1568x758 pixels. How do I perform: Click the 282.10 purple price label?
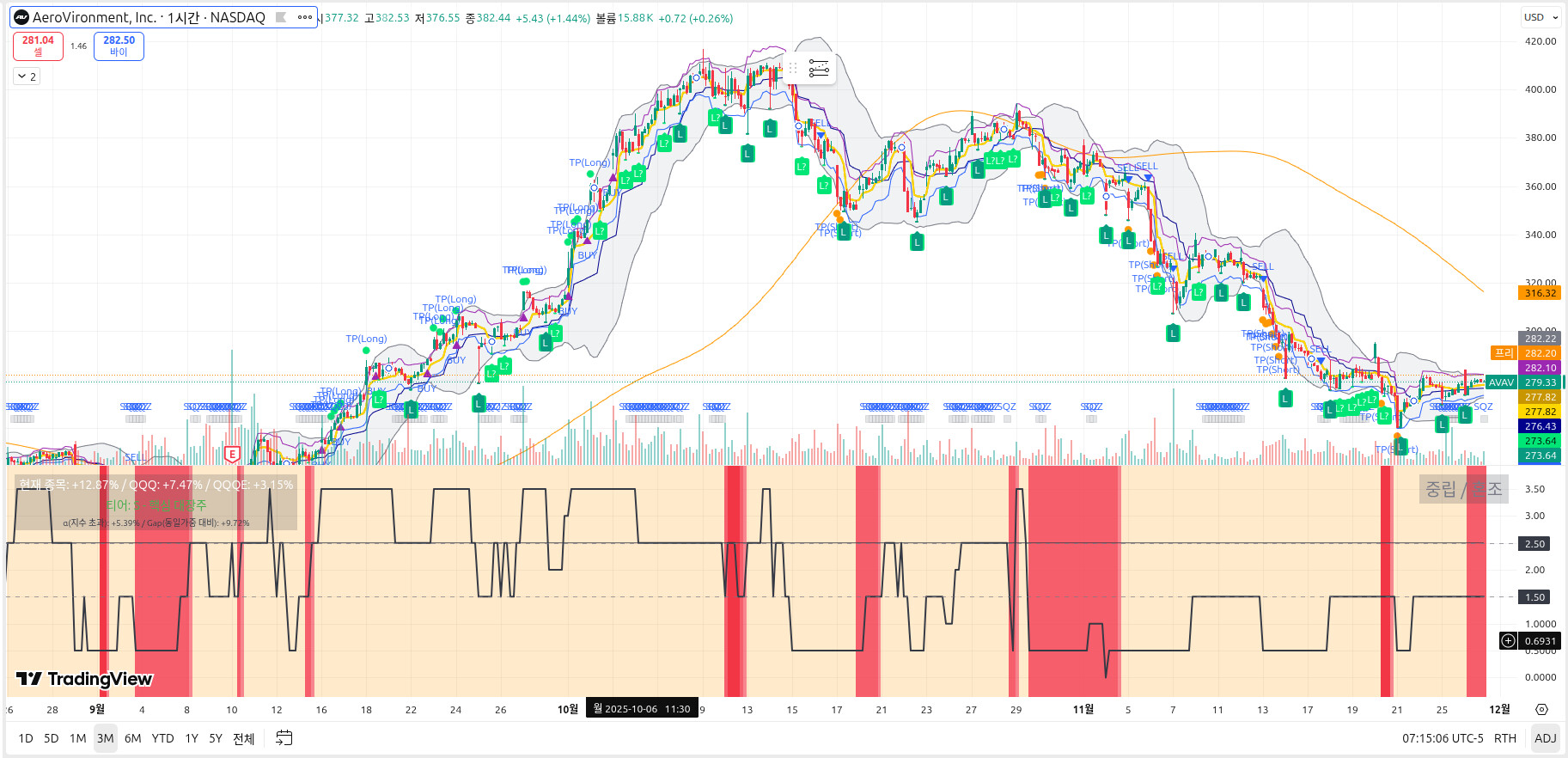(x=1541, y=368)
